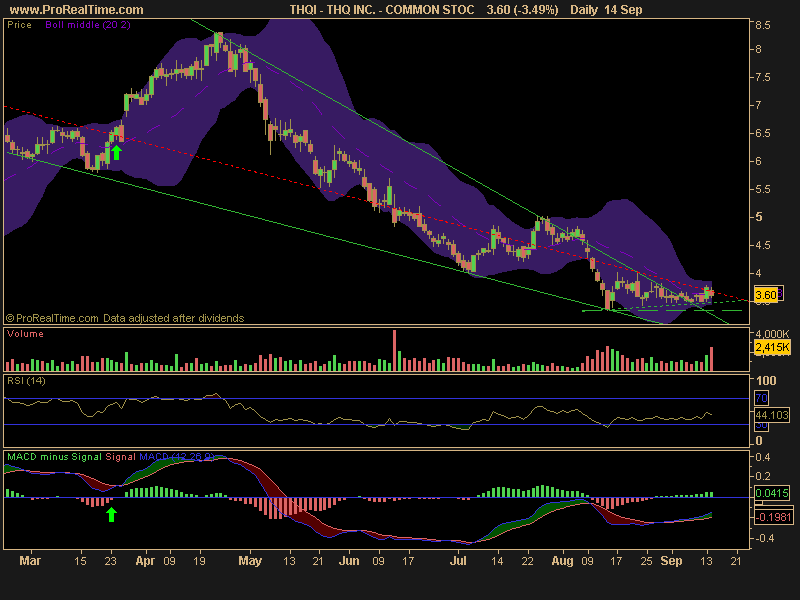The width and height of the screenshot is (800, 600).
Task: Click the 5.5 price axis label
Action: (x=763, y=189)
